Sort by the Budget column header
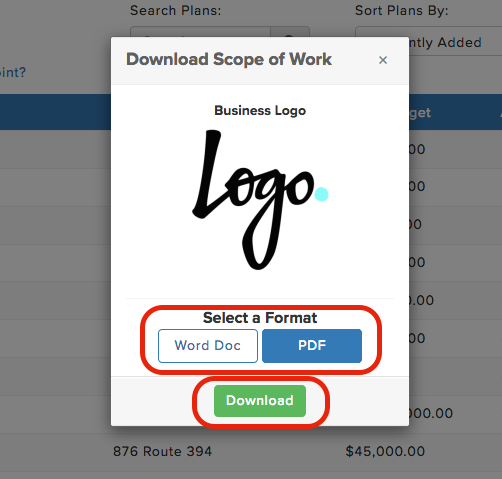The width and height of the screenshot is (502, 479). point(420,113)
